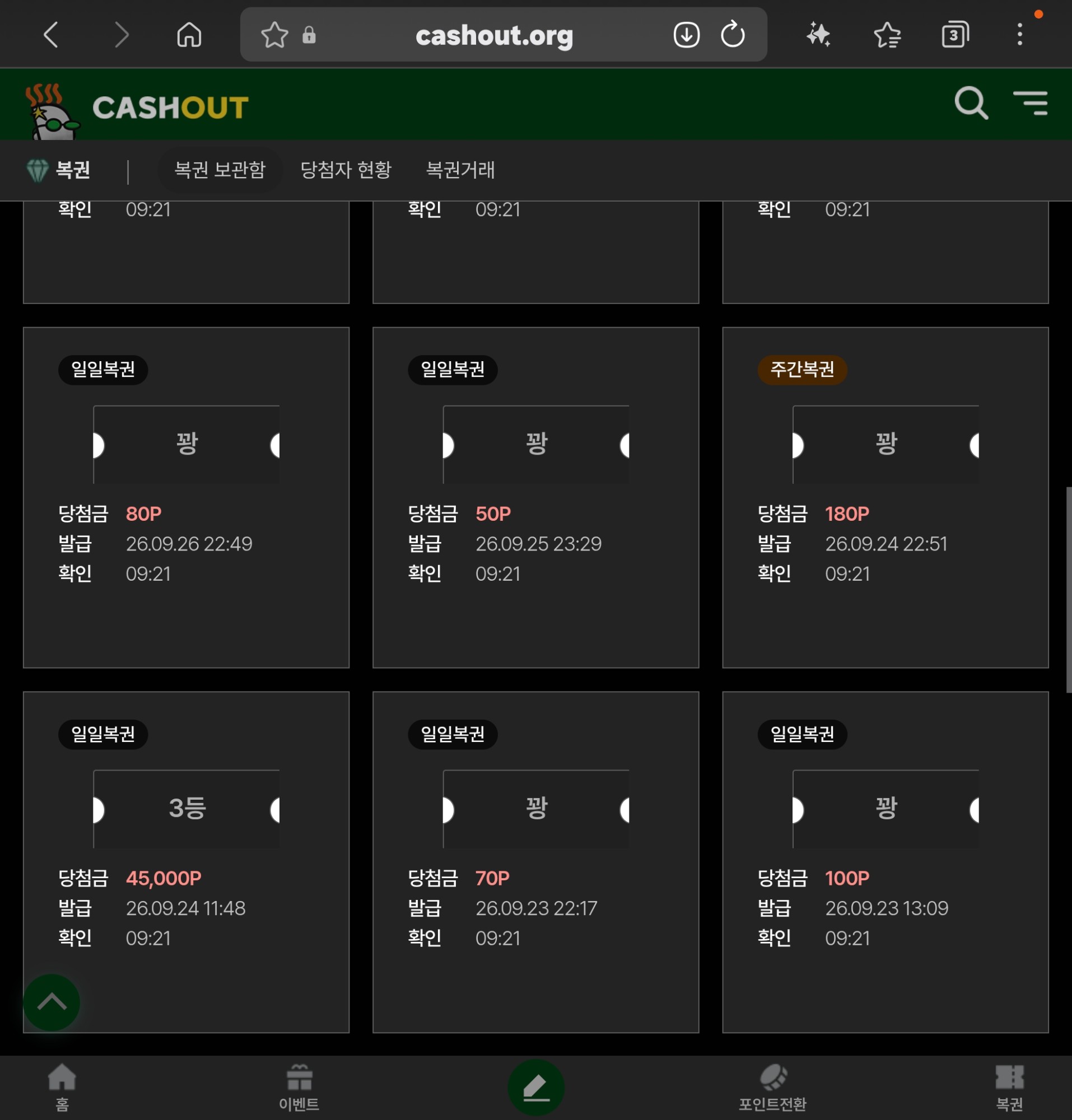1072x1120 pixels.
Task: Click the 26.09.23 13:09 issue date
Action: (886, 908)
